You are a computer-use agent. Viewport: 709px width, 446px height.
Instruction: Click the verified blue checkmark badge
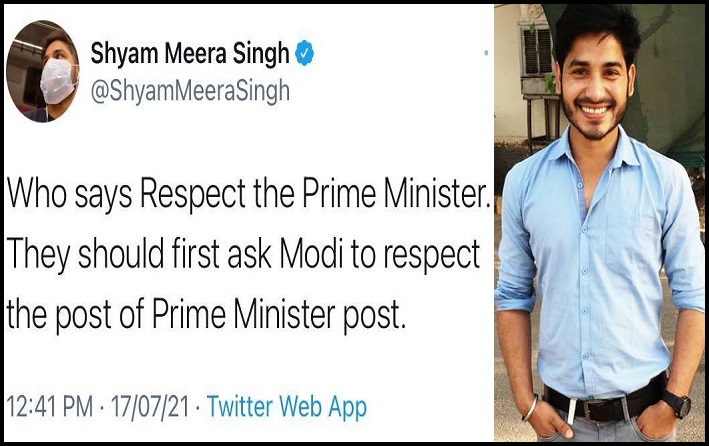pos(305,56)
